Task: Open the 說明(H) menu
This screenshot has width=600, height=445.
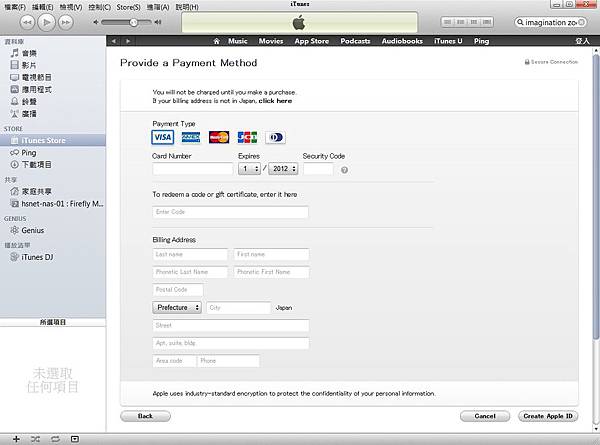Action: [187, 7]
